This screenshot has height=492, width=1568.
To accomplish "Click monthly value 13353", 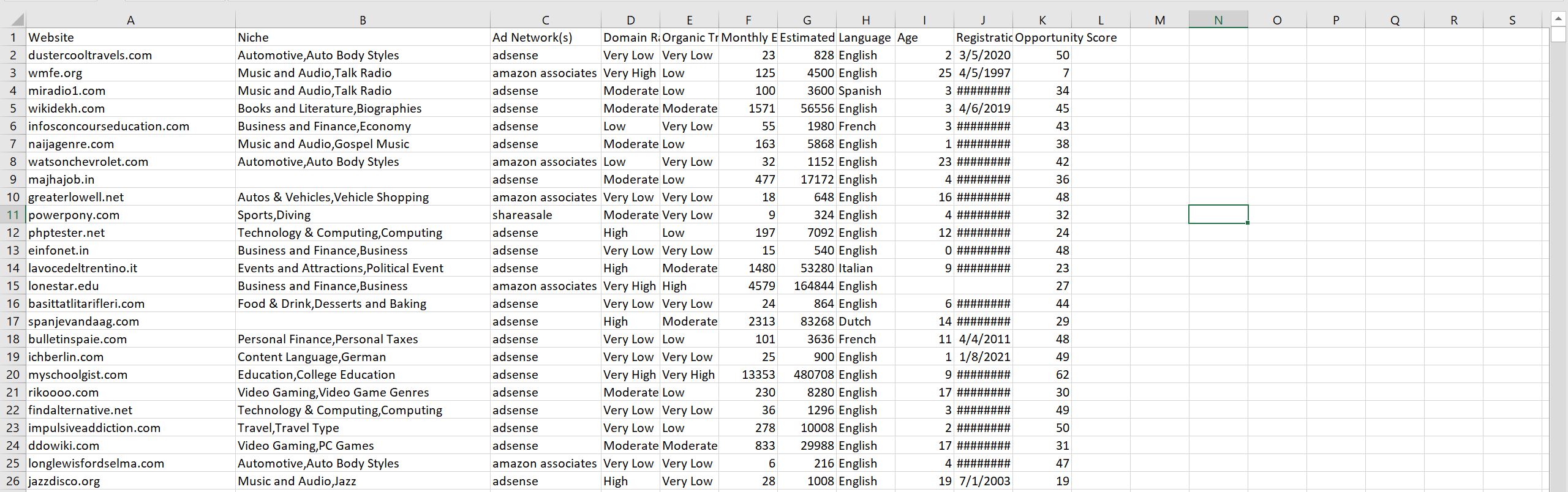I will 748,375.
